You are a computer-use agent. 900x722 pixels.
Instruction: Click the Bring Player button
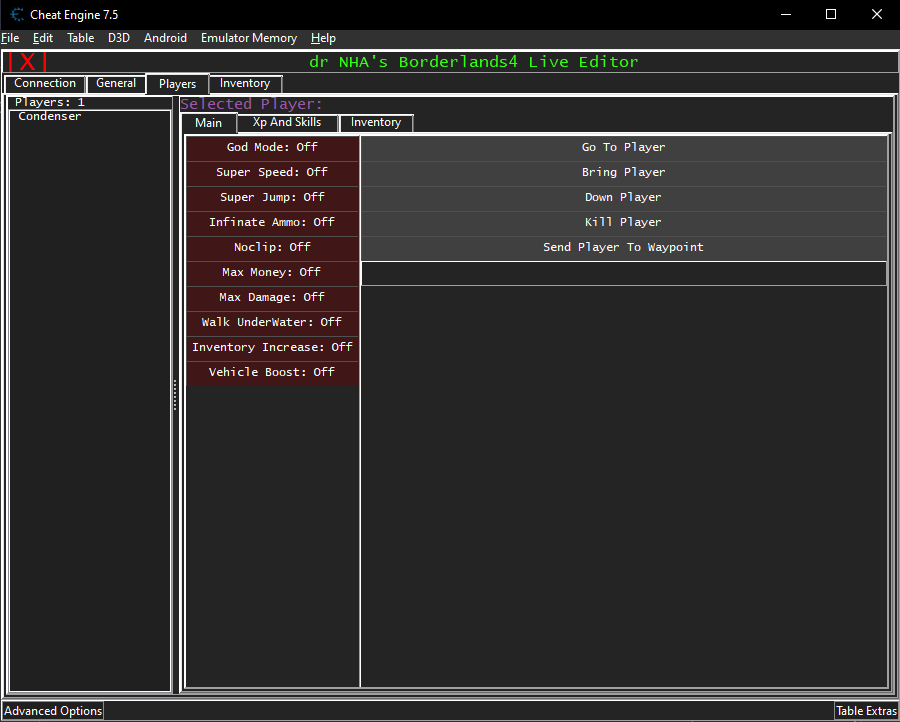point(623,173)
